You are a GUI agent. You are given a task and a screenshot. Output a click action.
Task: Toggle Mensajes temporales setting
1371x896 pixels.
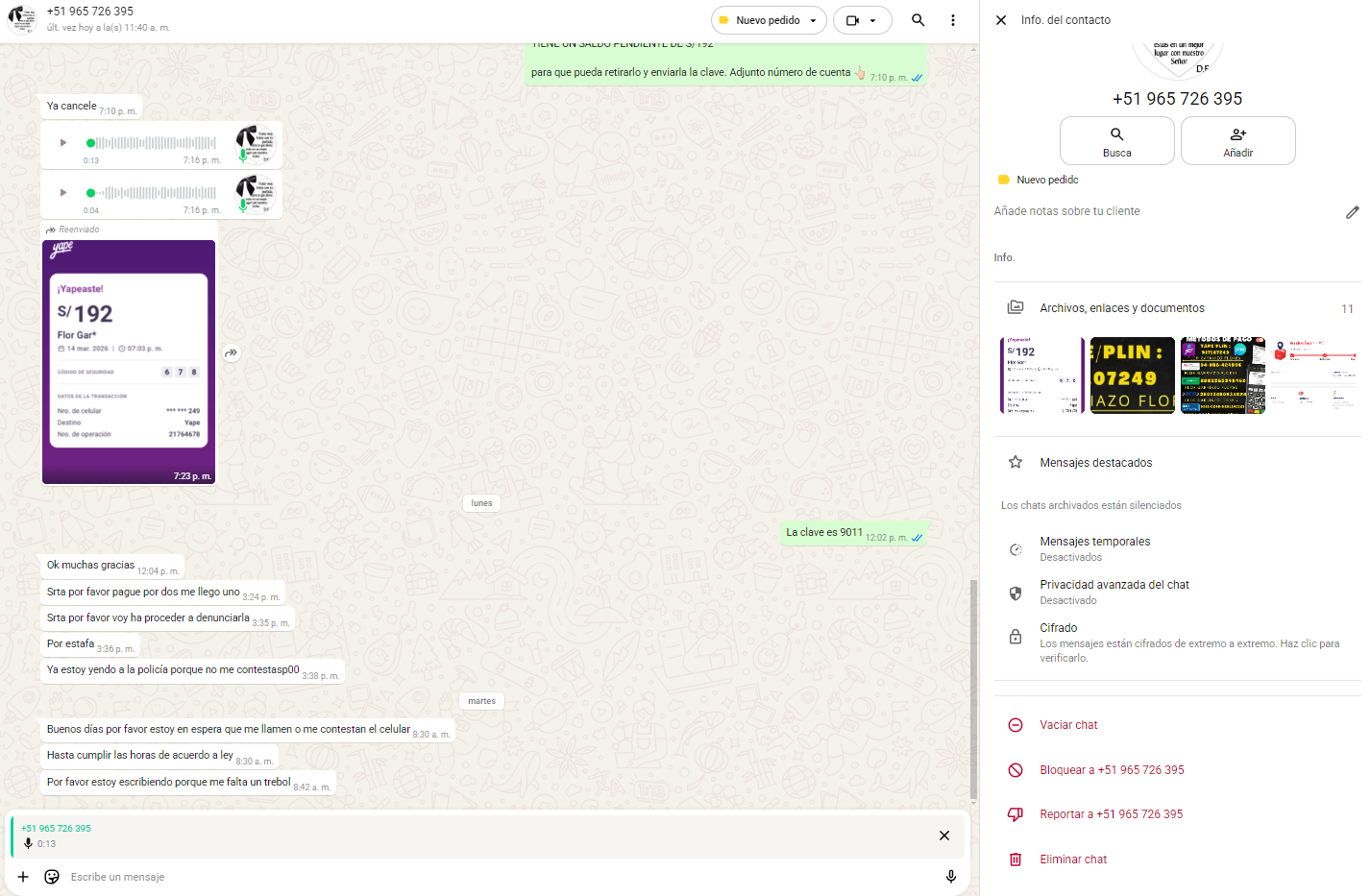[1094, 548]
